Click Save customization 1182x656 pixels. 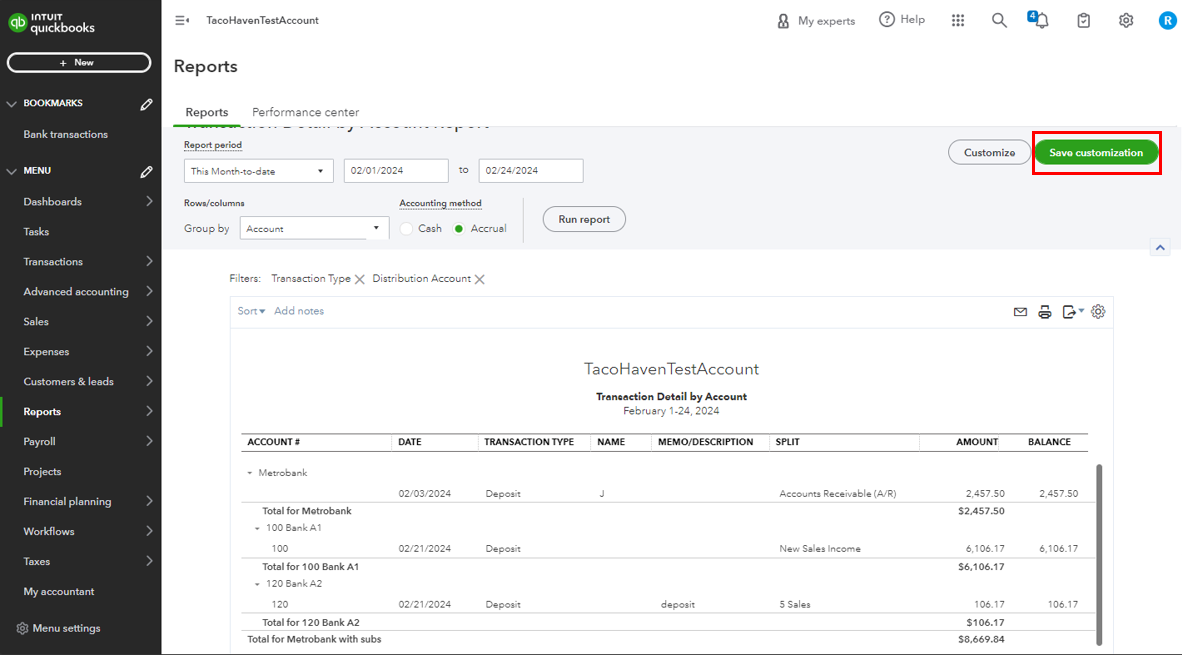[x=1096, y=152]
